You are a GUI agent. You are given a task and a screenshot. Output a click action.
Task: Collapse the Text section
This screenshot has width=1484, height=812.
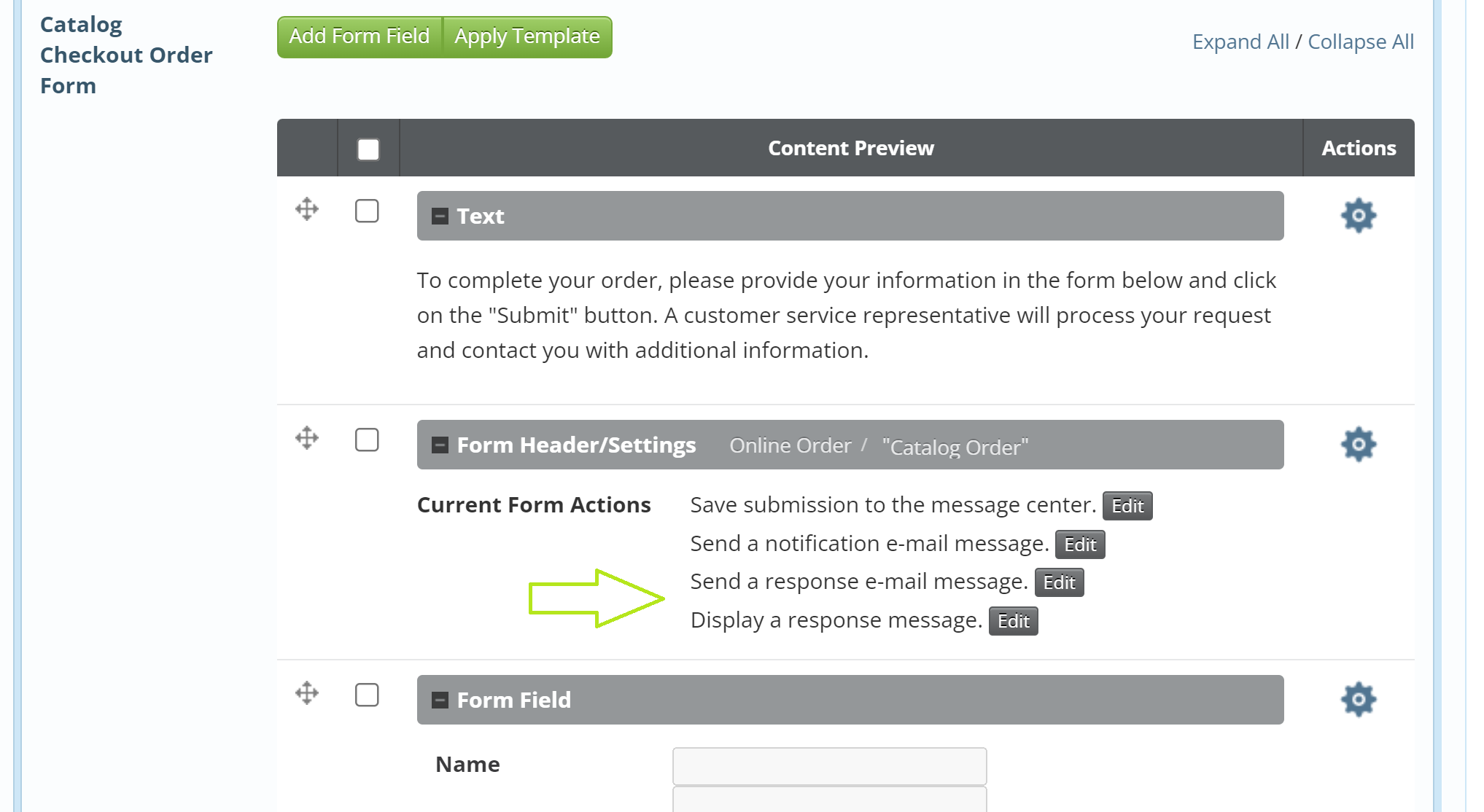(440, 216)
